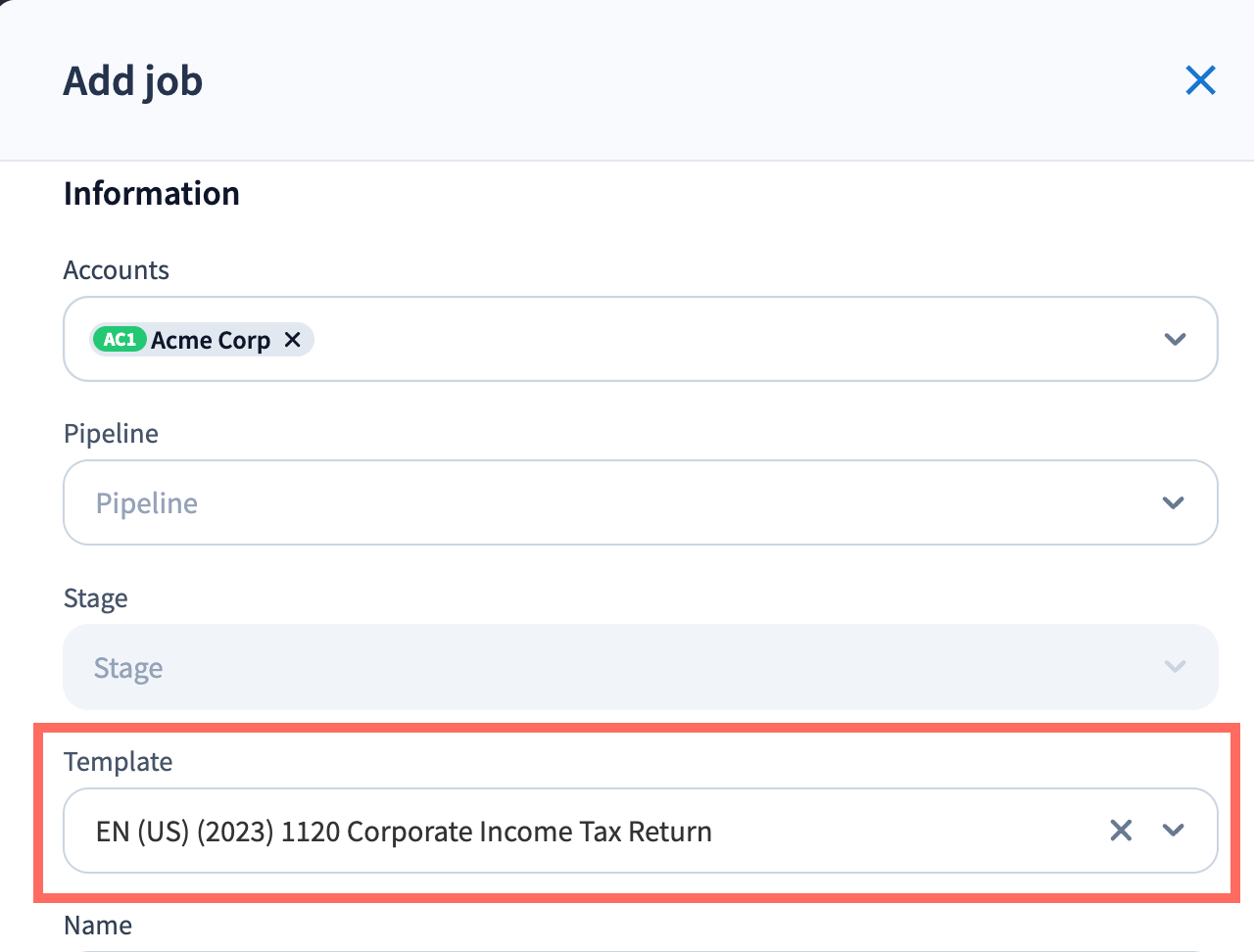The image size is (1254, 952).
Task: Click the disabled Stage field
Action: (x=588, y=667)
